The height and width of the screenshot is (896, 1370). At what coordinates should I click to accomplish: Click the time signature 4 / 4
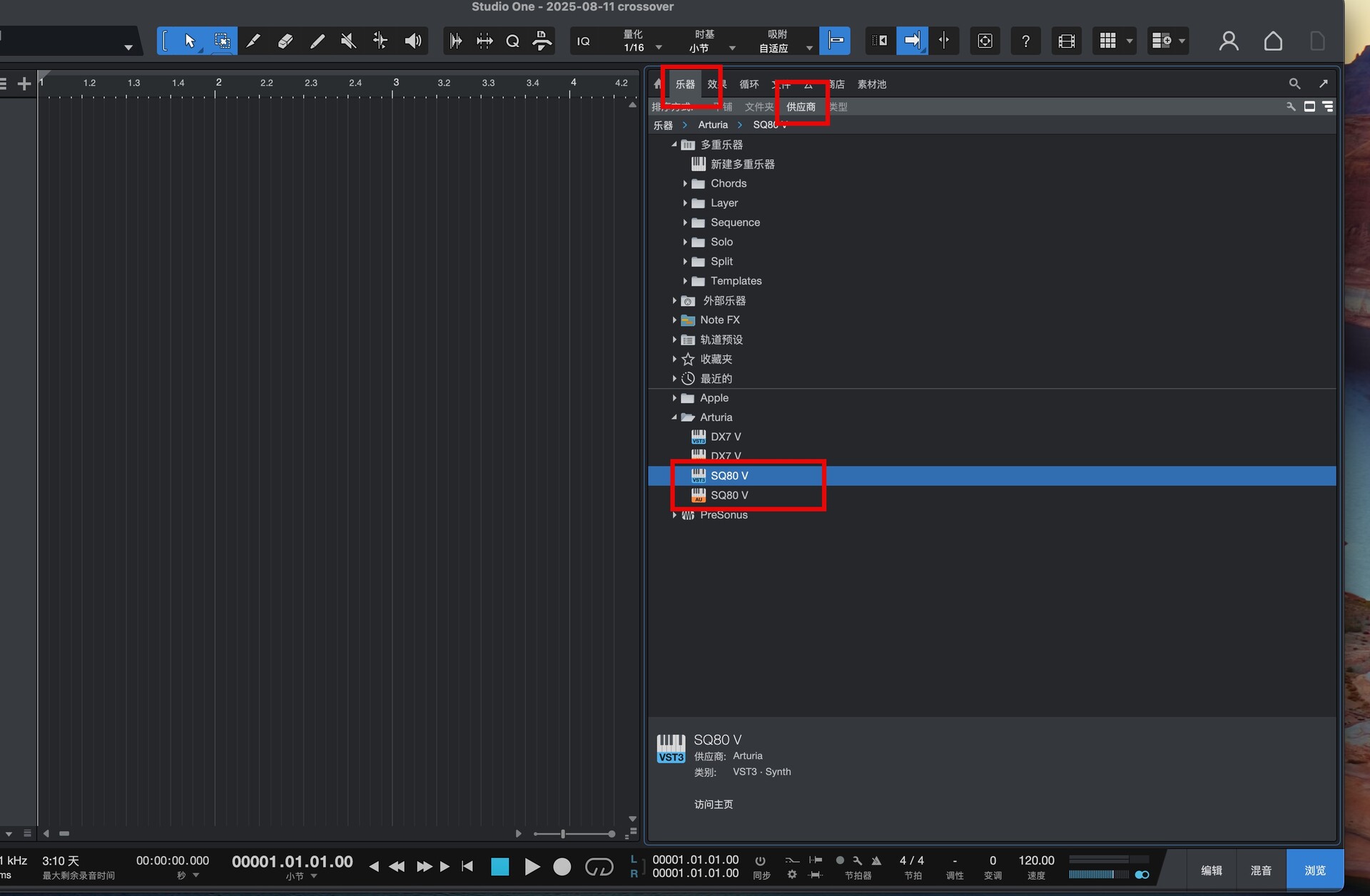pyautogui.click(x=912, y=860)
